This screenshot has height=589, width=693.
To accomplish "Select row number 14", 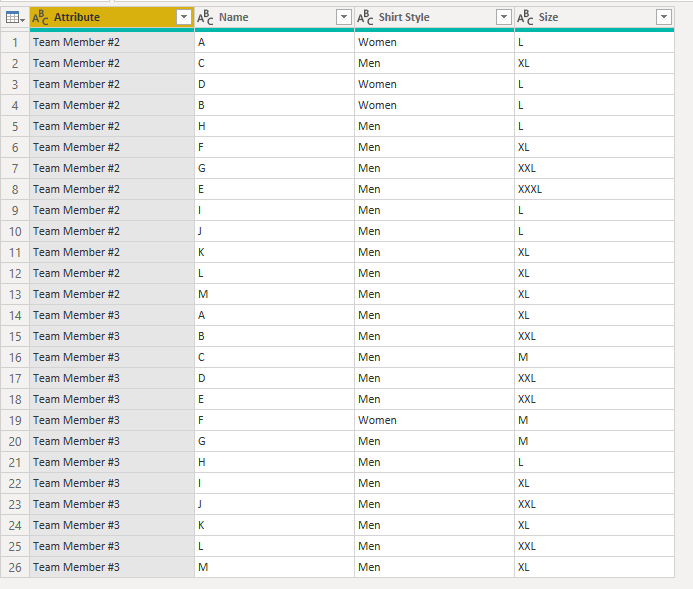I will point(15,315).
